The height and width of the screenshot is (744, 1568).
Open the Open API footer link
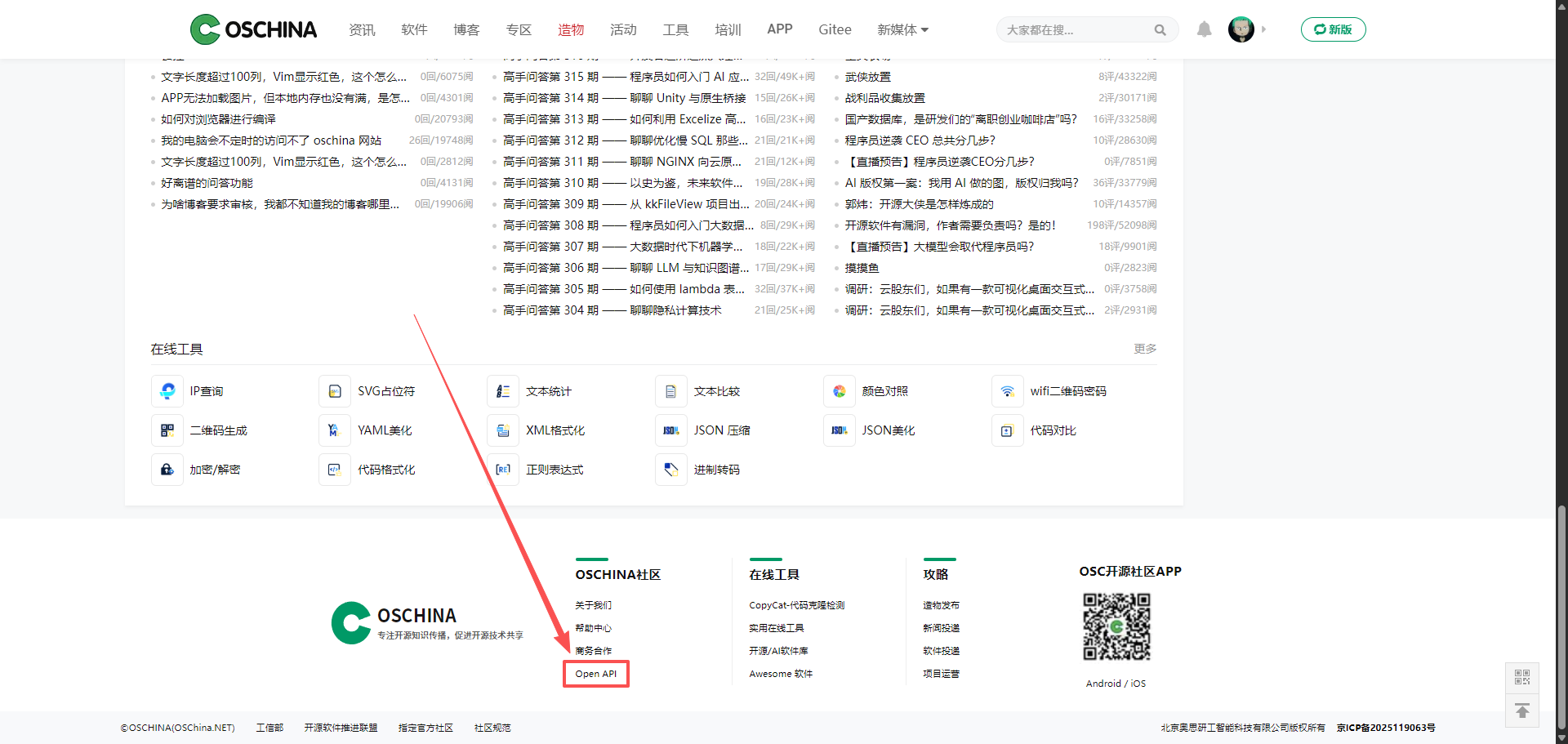(595, 674)
